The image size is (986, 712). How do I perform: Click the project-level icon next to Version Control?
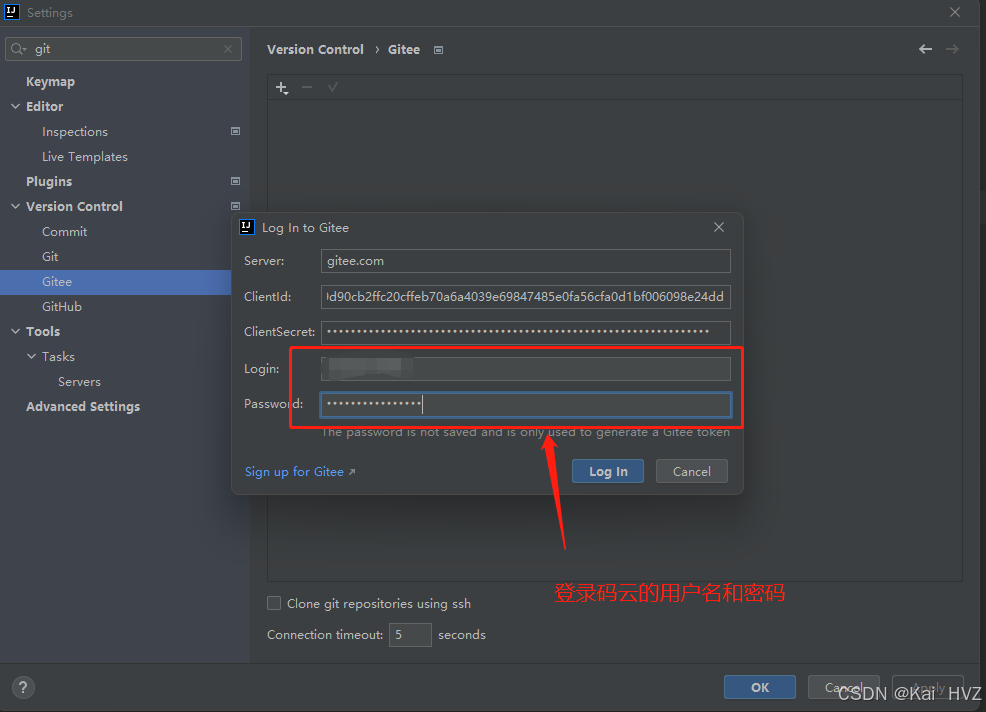point(235,206)
